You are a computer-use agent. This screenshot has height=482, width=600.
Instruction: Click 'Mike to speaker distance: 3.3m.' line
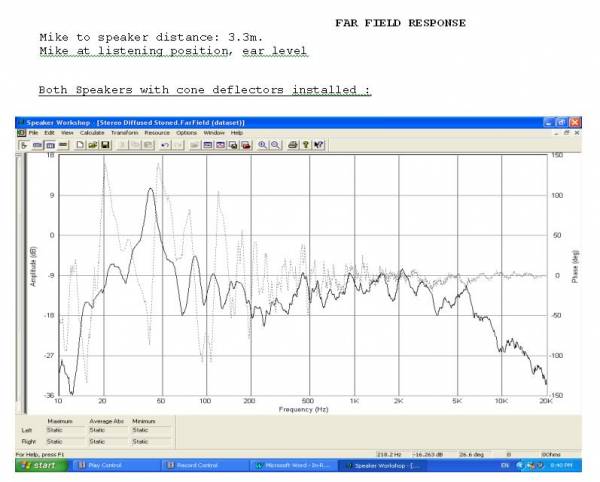151,37
